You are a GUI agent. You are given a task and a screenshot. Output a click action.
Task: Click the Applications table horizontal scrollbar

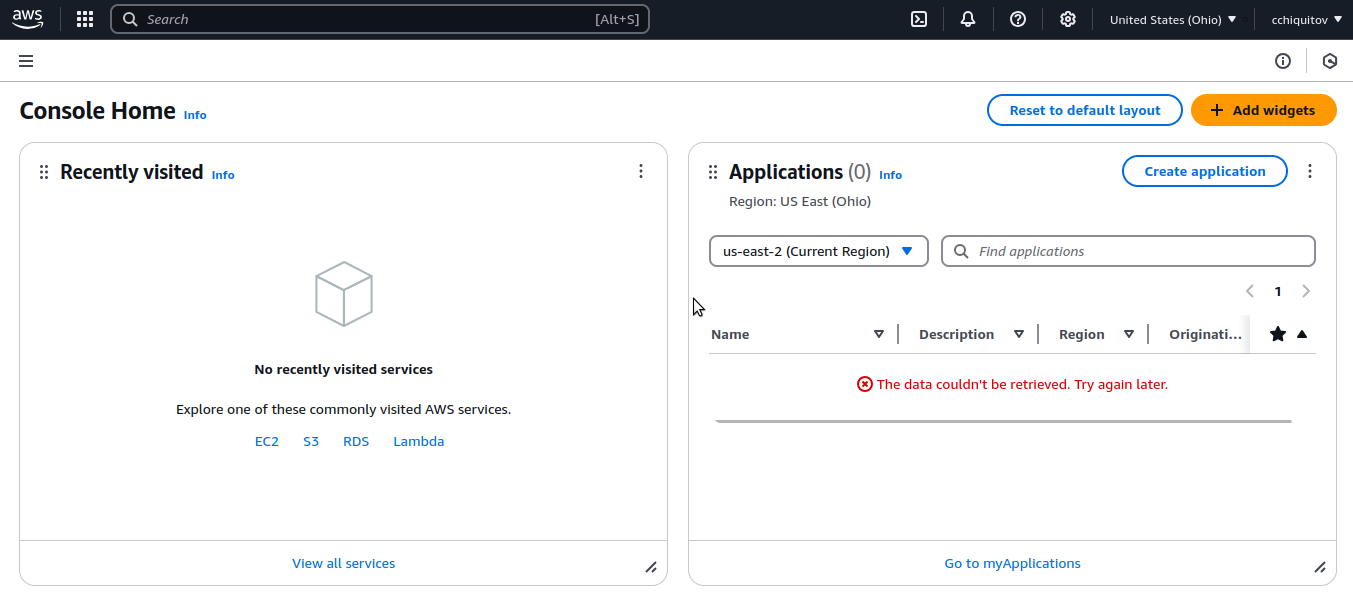click(x=1003, y=421)
